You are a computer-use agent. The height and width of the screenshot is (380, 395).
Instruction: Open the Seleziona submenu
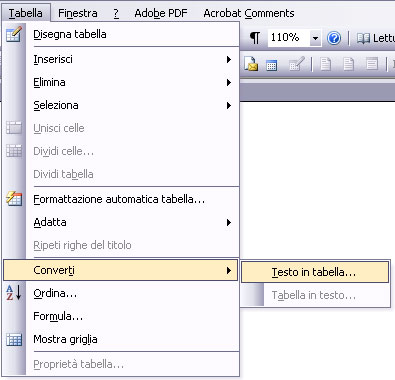click(120, 105)
